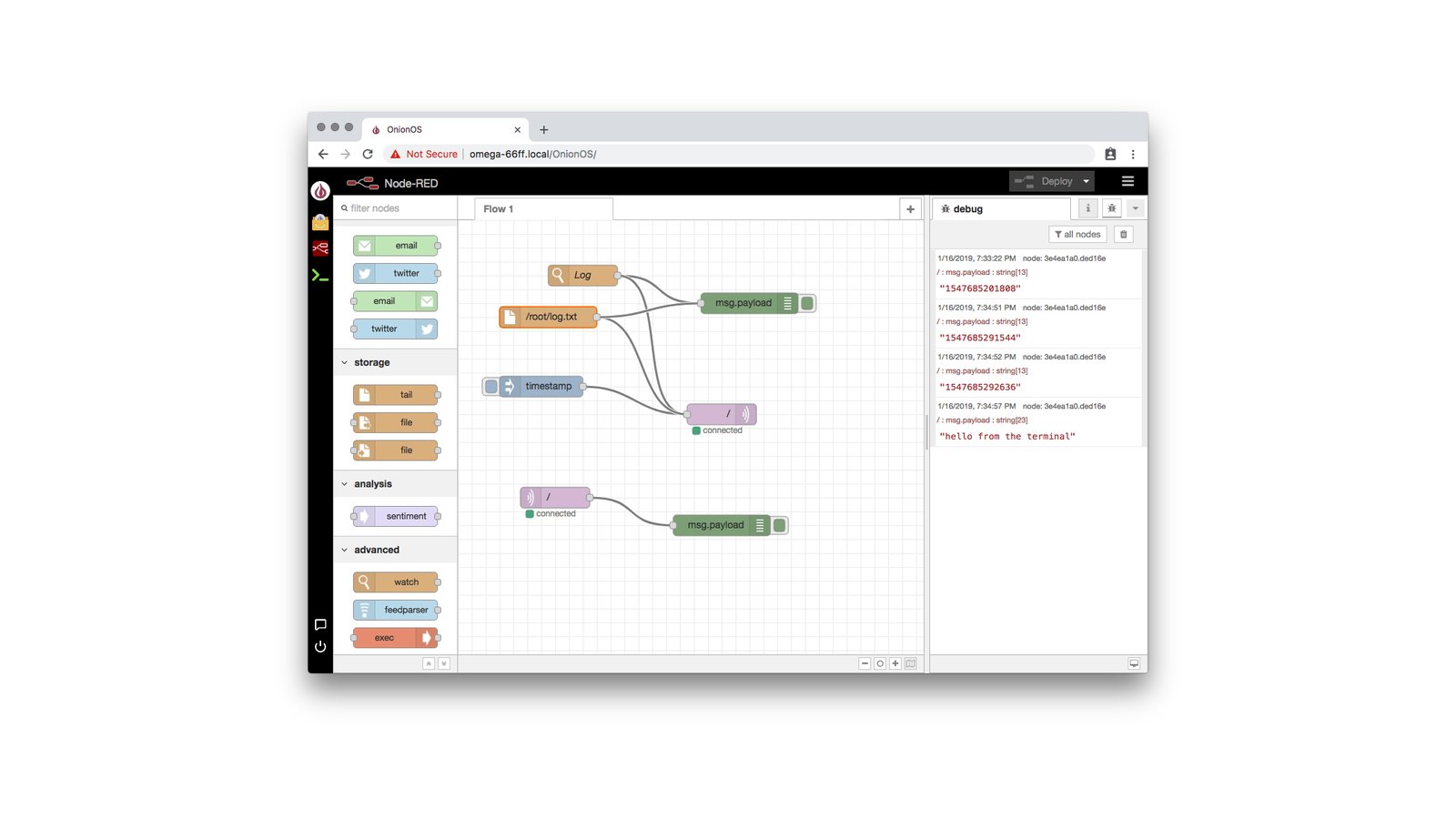Go back in browser history
This screenshot has width=1456, height=819.
tap(323, 154)
